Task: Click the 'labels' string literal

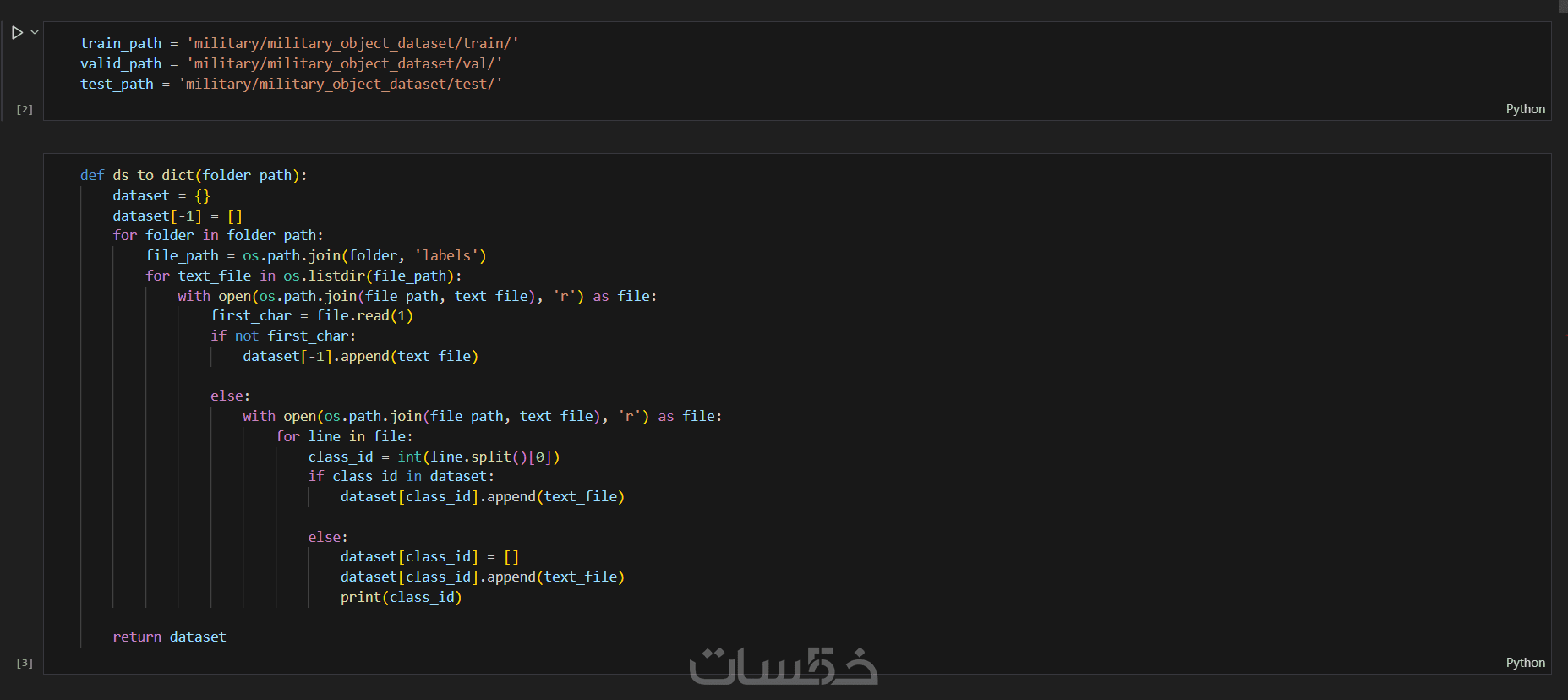Action: pos(446,255)
